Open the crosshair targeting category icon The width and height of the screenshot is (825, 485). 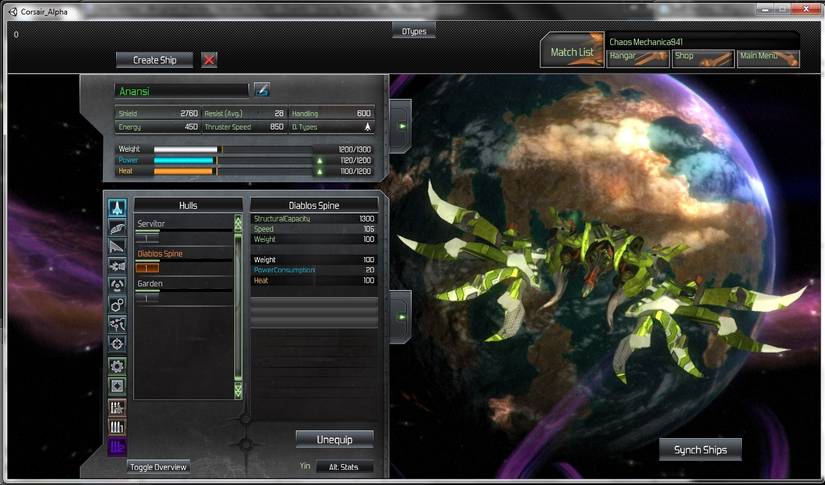[x=117, y=343]
